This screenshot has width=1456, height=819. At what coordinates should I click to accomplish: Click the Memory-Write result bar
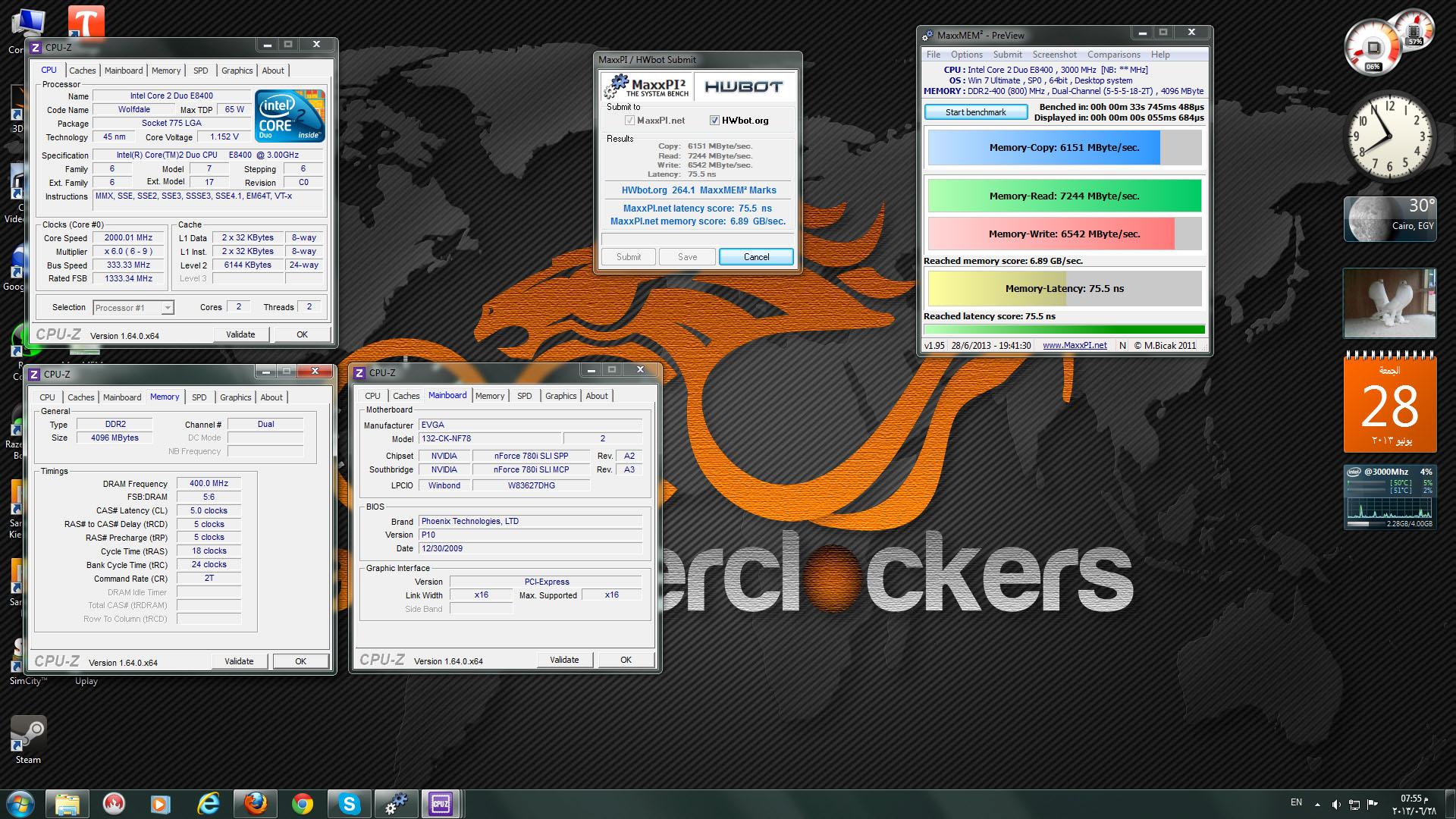[x=1065, y=234]
